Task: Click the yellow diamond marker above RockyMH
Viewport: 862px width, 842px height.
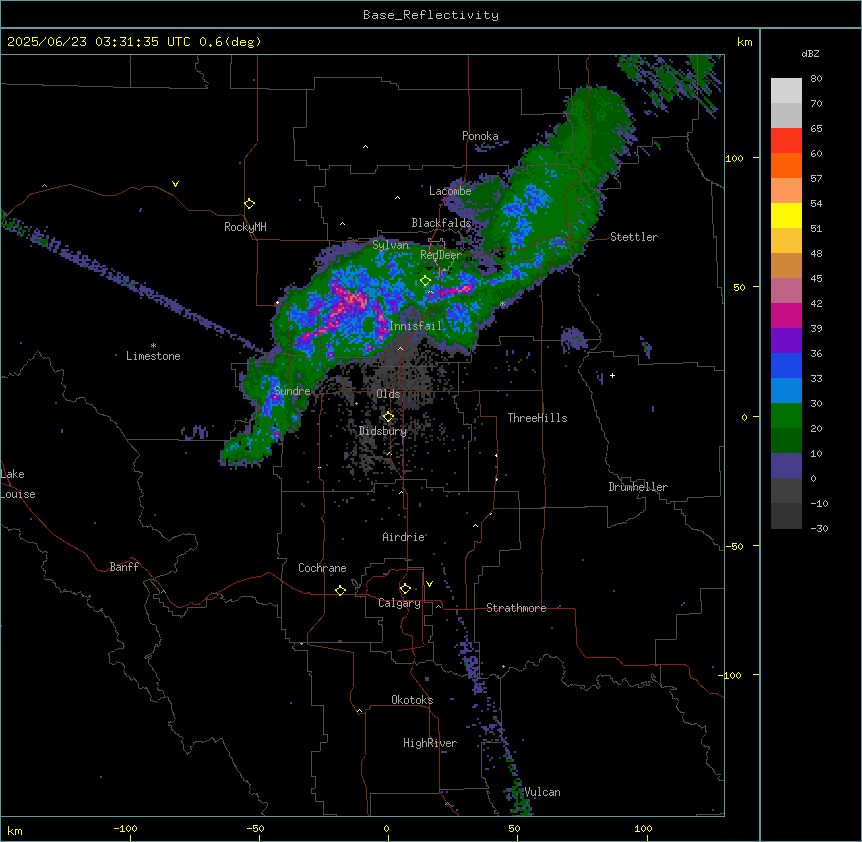Action: coord(249,204)
